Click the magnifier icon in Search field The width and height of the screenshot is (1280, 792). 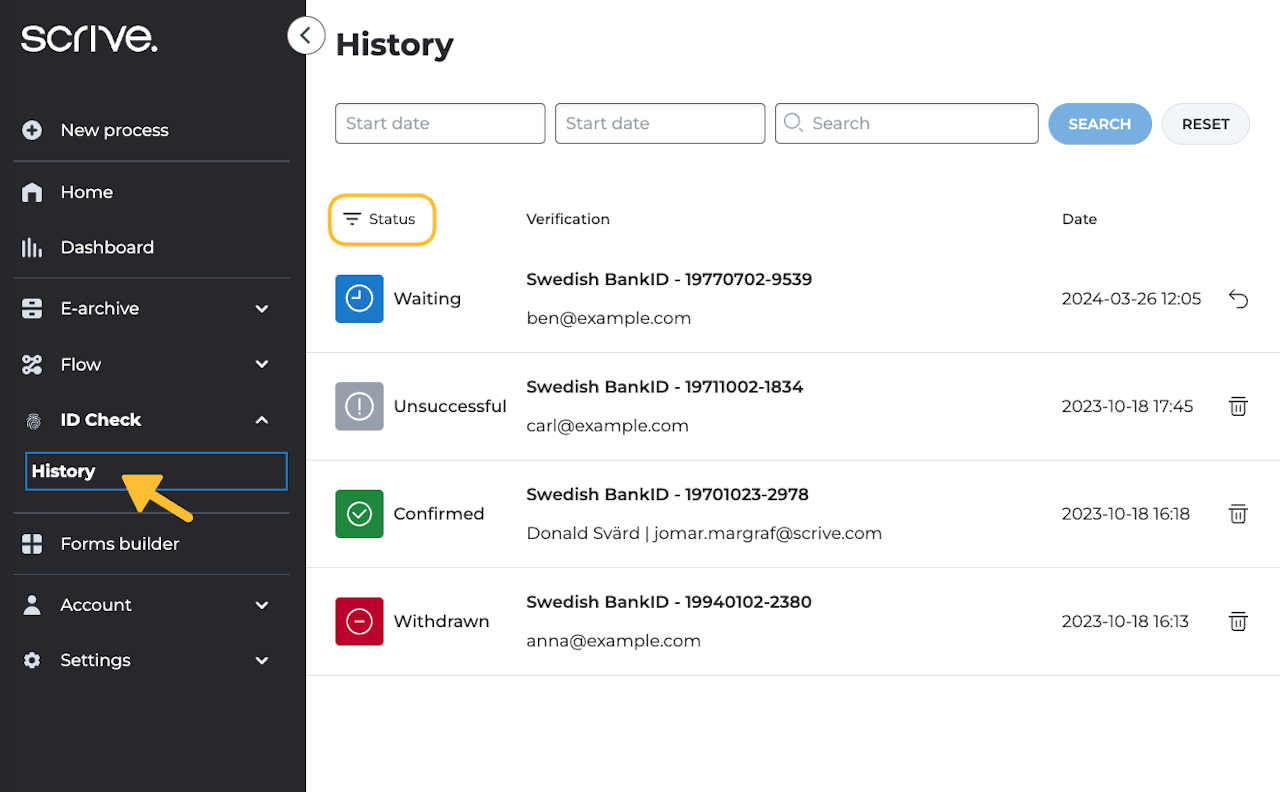[793, 122]
